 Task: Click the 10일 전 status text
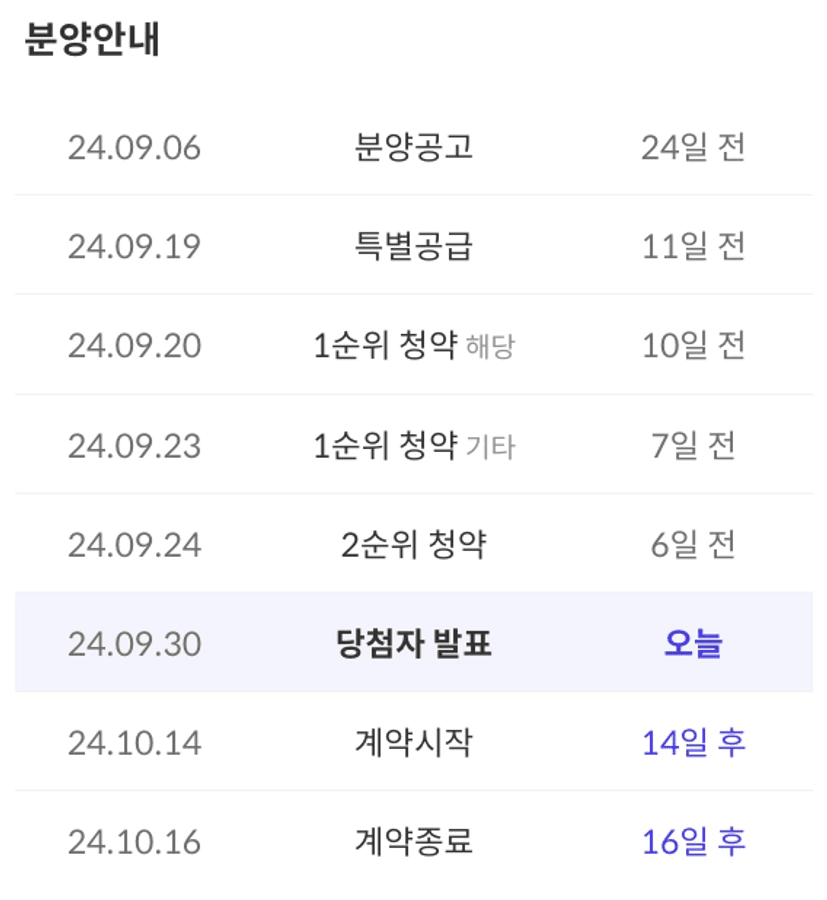[x=693, y=346]
